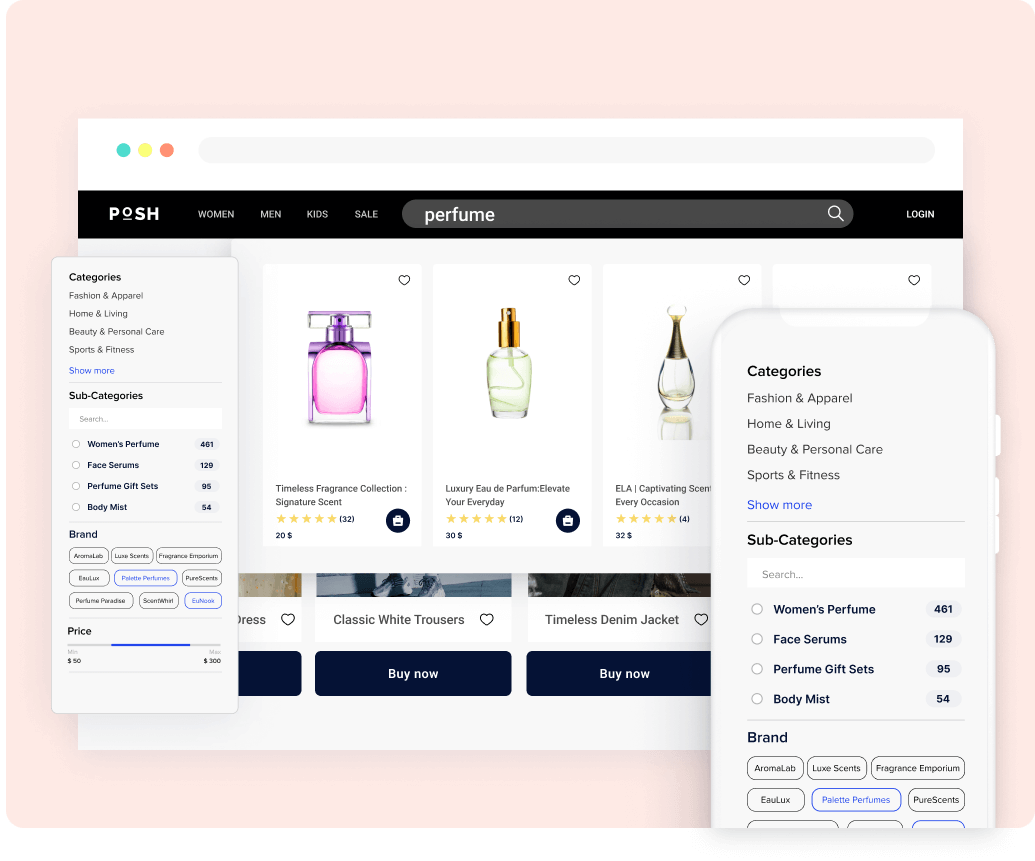Screen dimensions: 1035x861
Task: Select Body Mist radio in left sidebar
Action: click(x=76, y=507)
